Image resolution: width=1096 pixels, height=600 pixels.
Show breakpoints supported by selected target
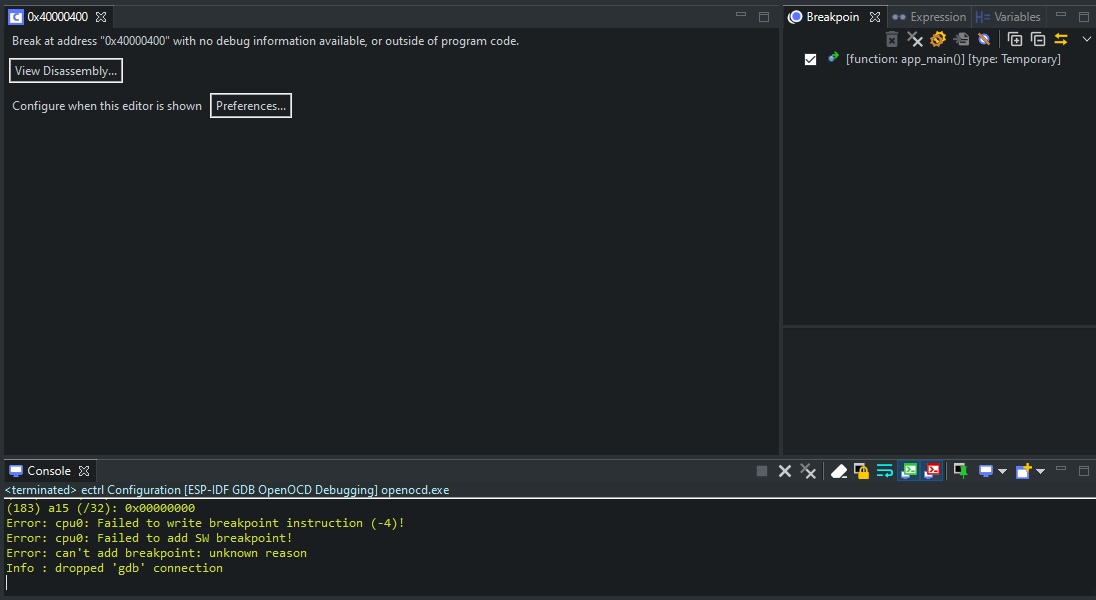click(x=938, y=39)
